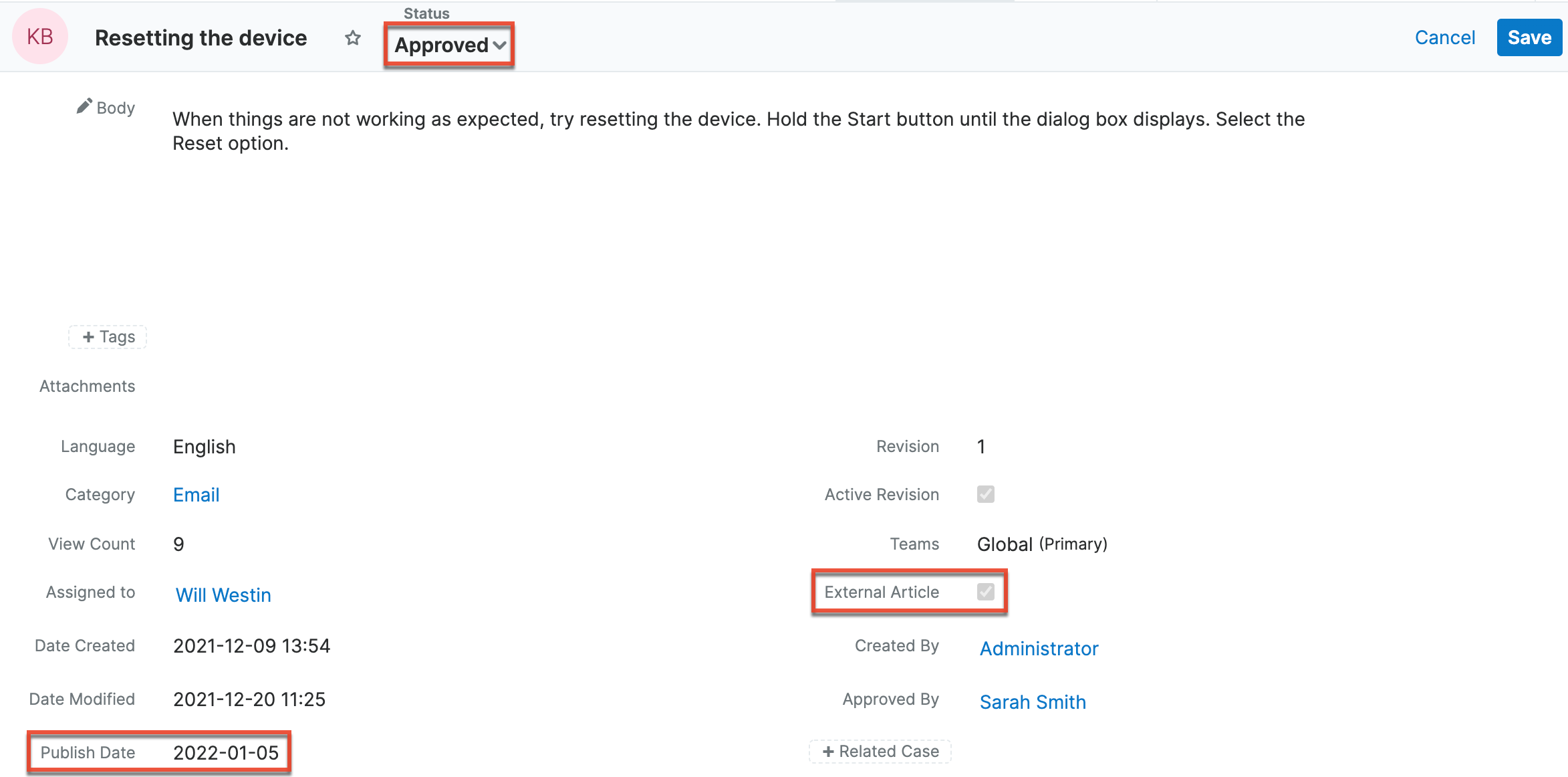Open the Email category link
The image size is (1568, 777).
[196, 495]
